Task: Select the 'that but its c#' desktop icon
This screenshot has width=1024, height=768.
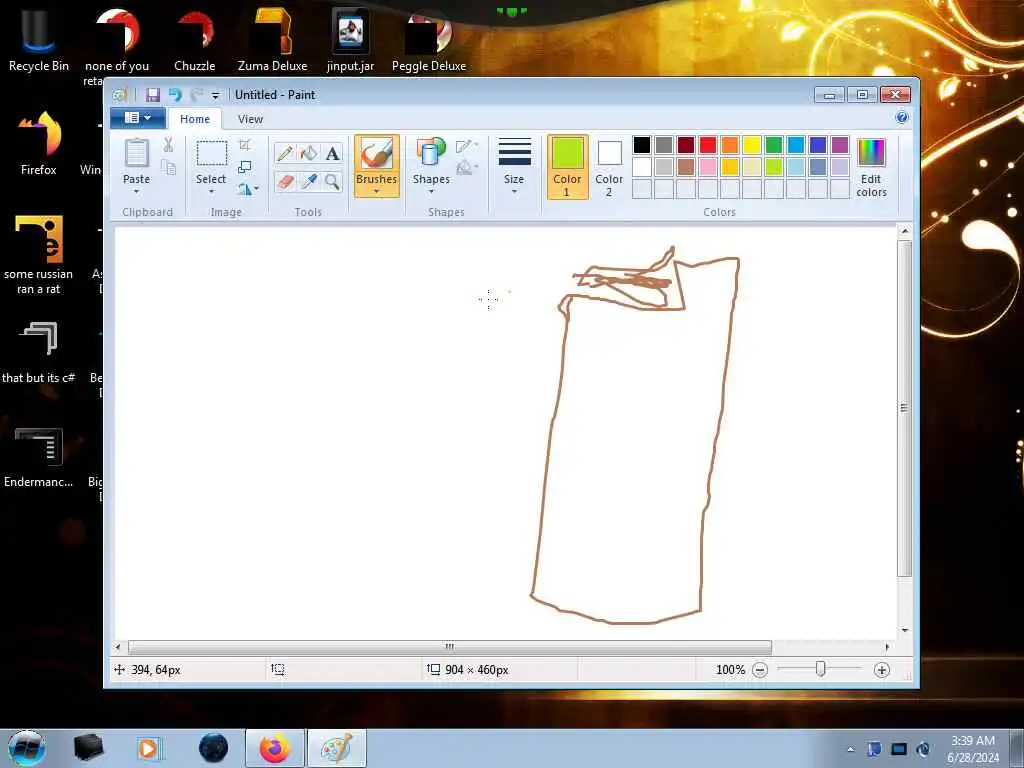Action: [39, 353]
